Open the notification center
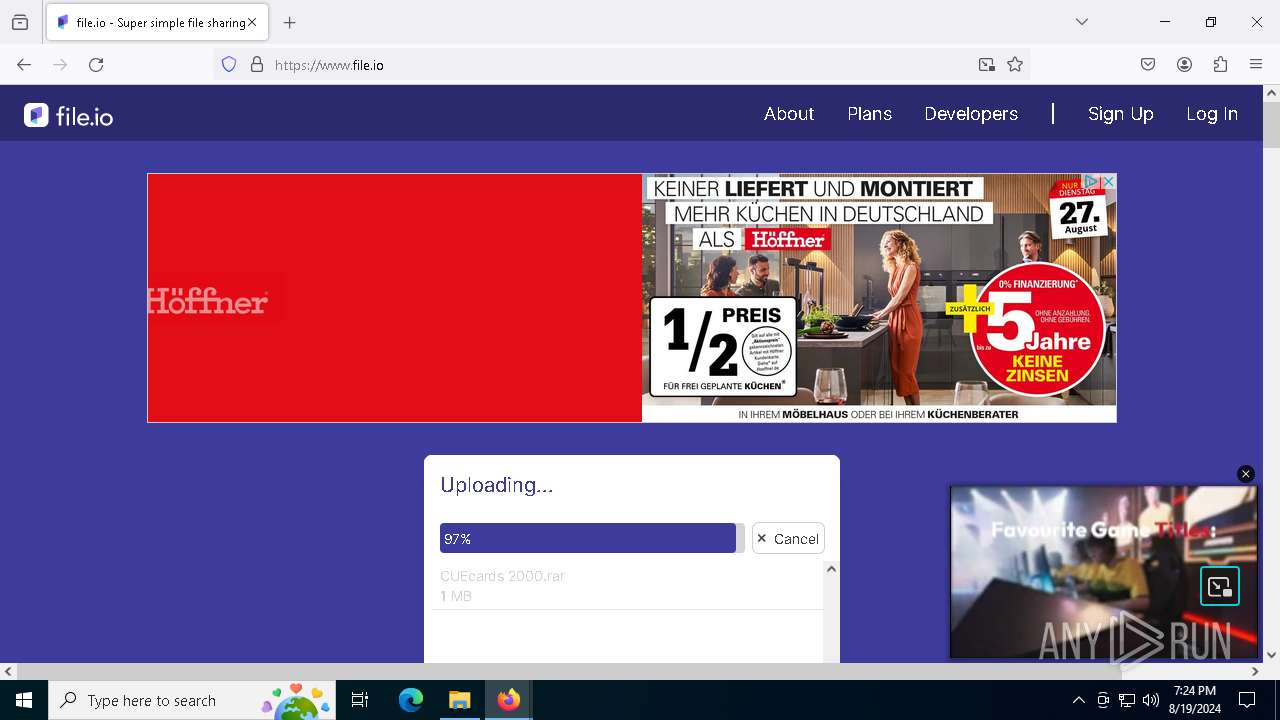This screenshot has height=720, width=1280. (1247, 700)
